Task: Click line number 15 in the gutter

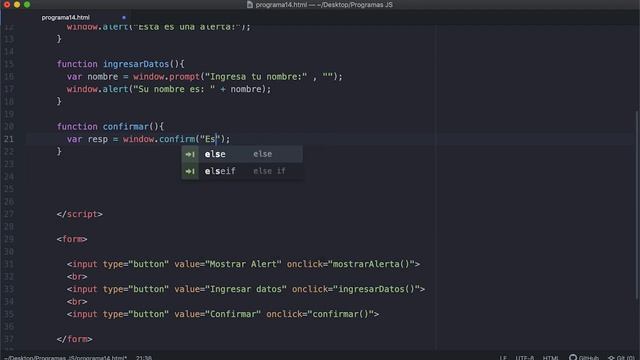Action: click(x=9, y=64)
